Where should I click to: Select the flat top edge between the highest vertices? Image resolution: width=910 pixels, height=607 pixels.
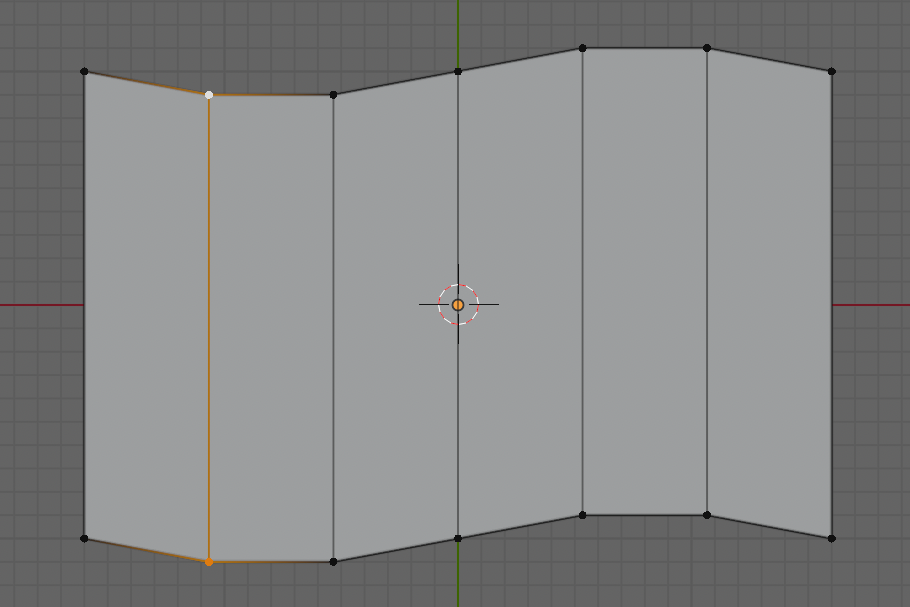click(645, 48)
